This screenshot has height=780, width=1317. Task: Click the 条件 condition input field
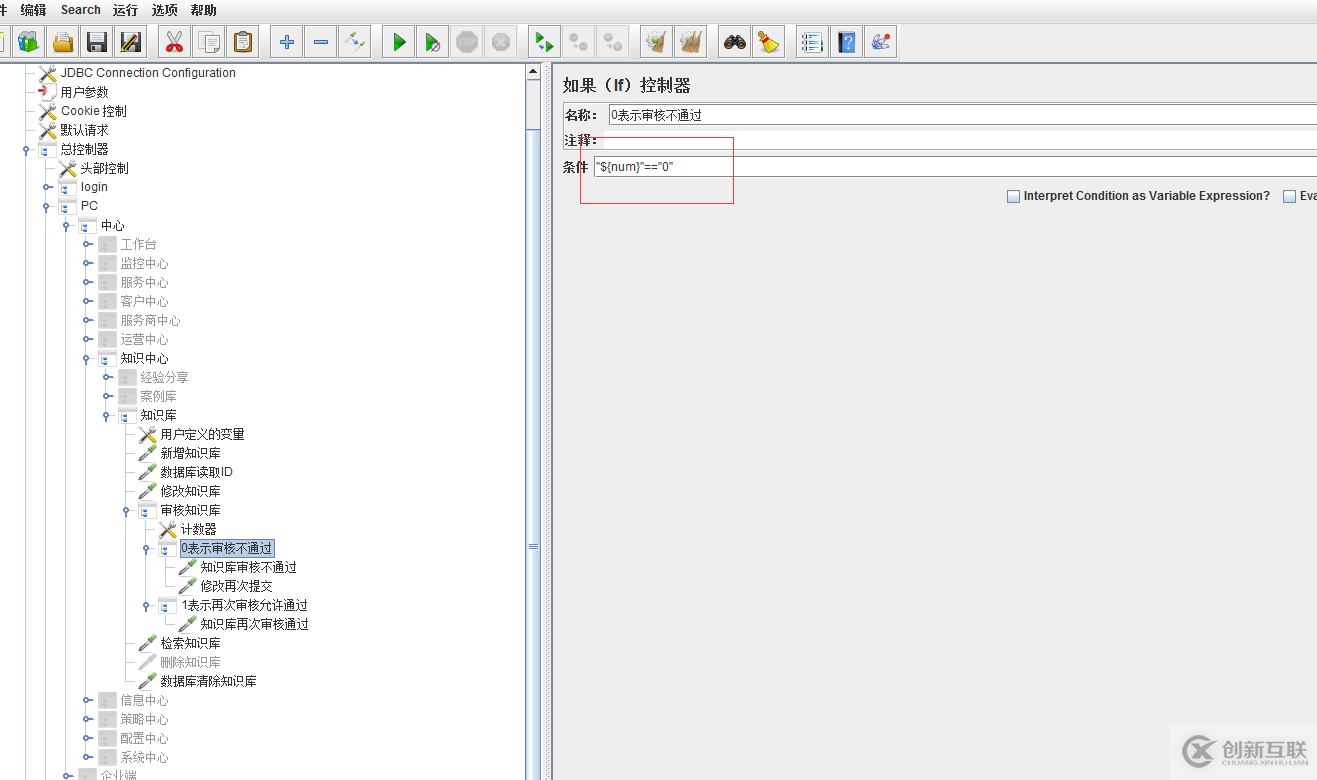tap(955, 167)
